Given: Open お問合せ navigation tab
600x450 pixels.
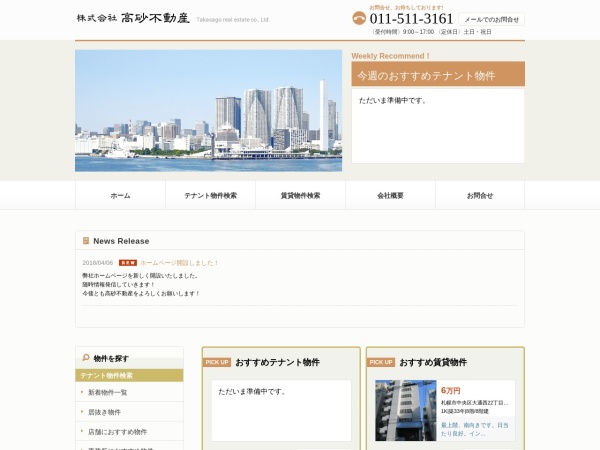Looking at the screenshot, I should pos(480,196).
